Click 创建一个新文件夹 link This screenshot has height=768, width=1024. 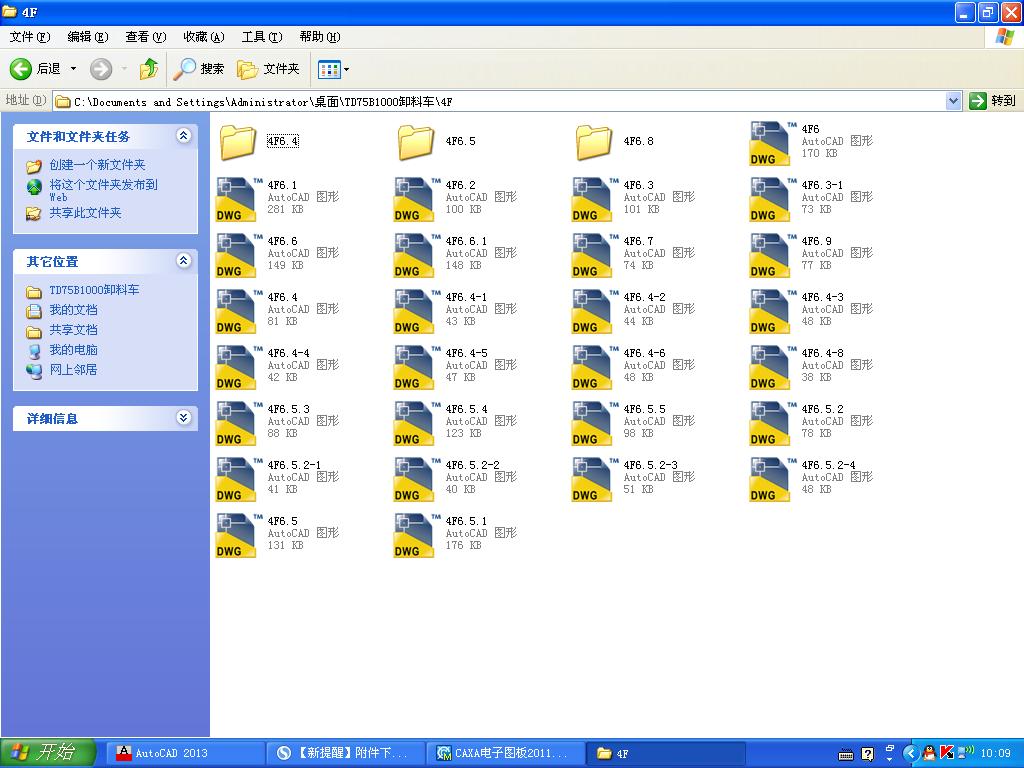click(x=97, y=165)
